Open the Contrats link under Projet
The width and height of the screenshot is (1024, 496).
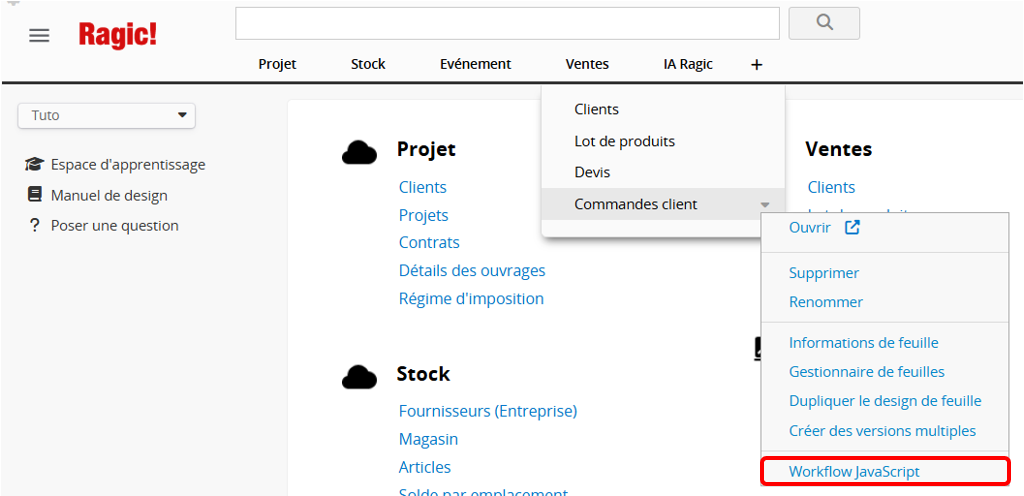pyautogui.click(x=429, y=242)
